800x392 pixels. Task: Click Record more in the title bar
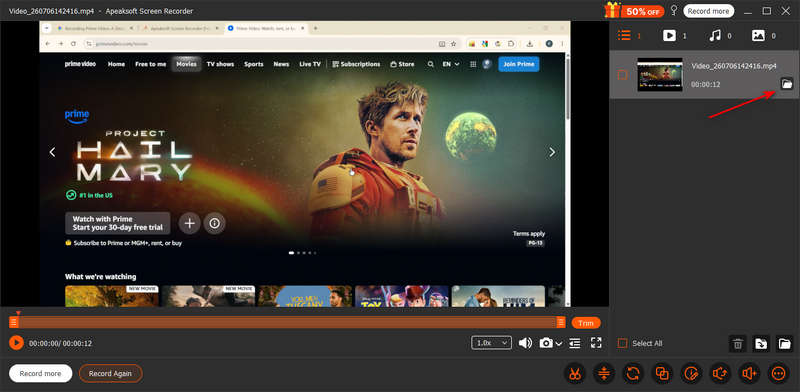coord(708,11)
